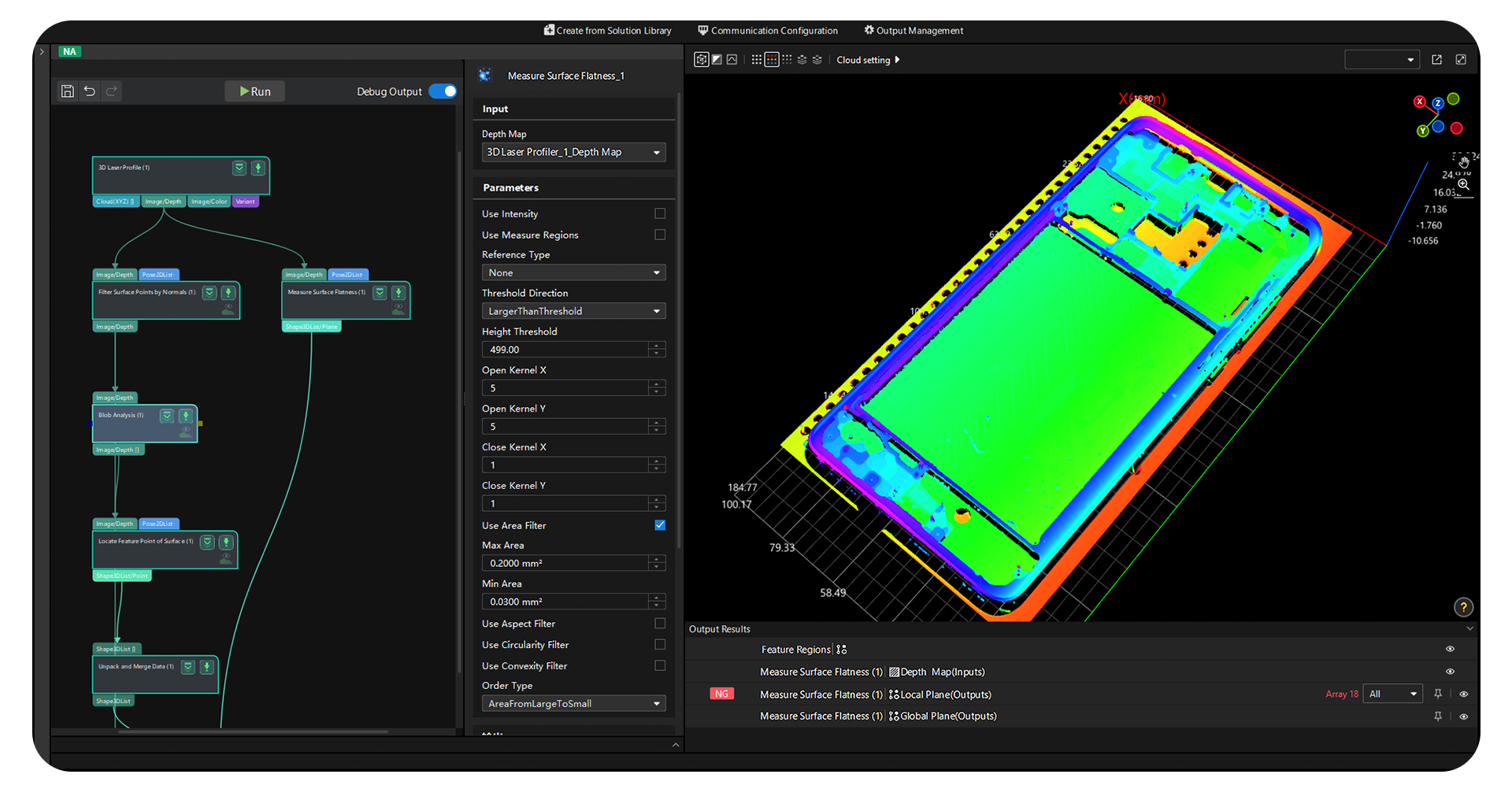Screen dimensions: 1512x789
Task: Turn off the Debug Output toggle
Action: (x=443, y=91)
